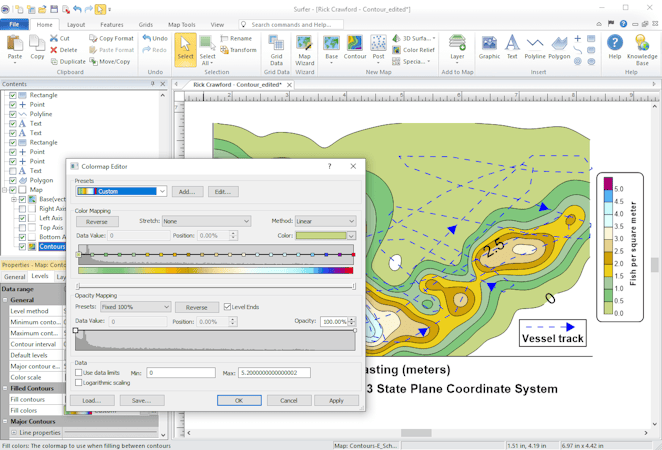The image size is (662, 450).
Task: Open the General properties tab
Action: 14,277
